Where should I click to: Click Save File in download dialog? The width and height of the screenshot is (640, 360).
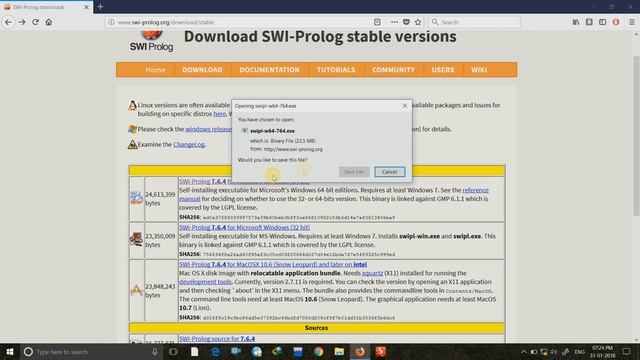354,172
